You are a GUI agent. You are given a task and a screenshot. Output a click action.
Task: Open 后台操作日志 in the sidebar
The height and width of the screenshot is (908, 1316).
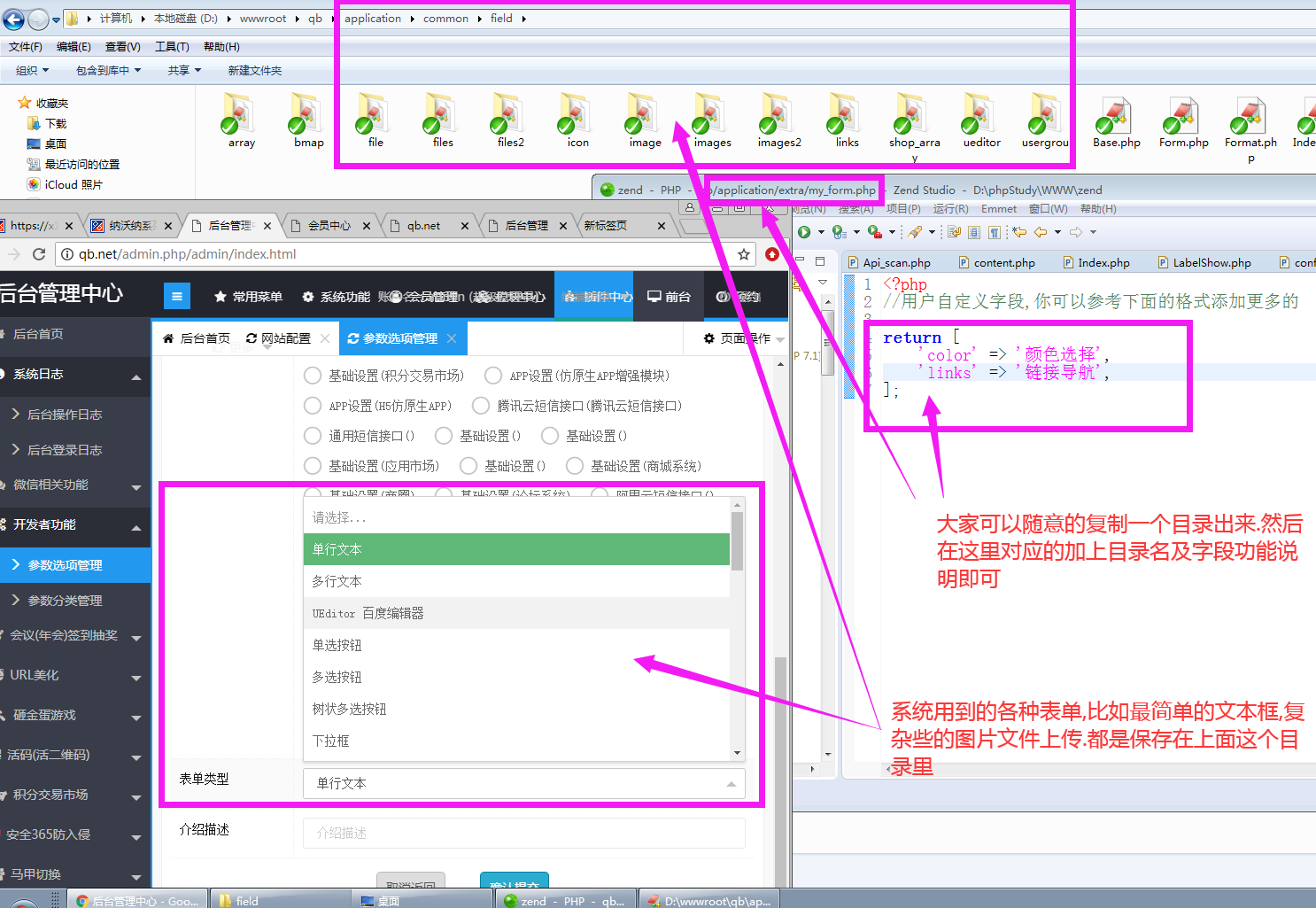(x=65, y=415)
